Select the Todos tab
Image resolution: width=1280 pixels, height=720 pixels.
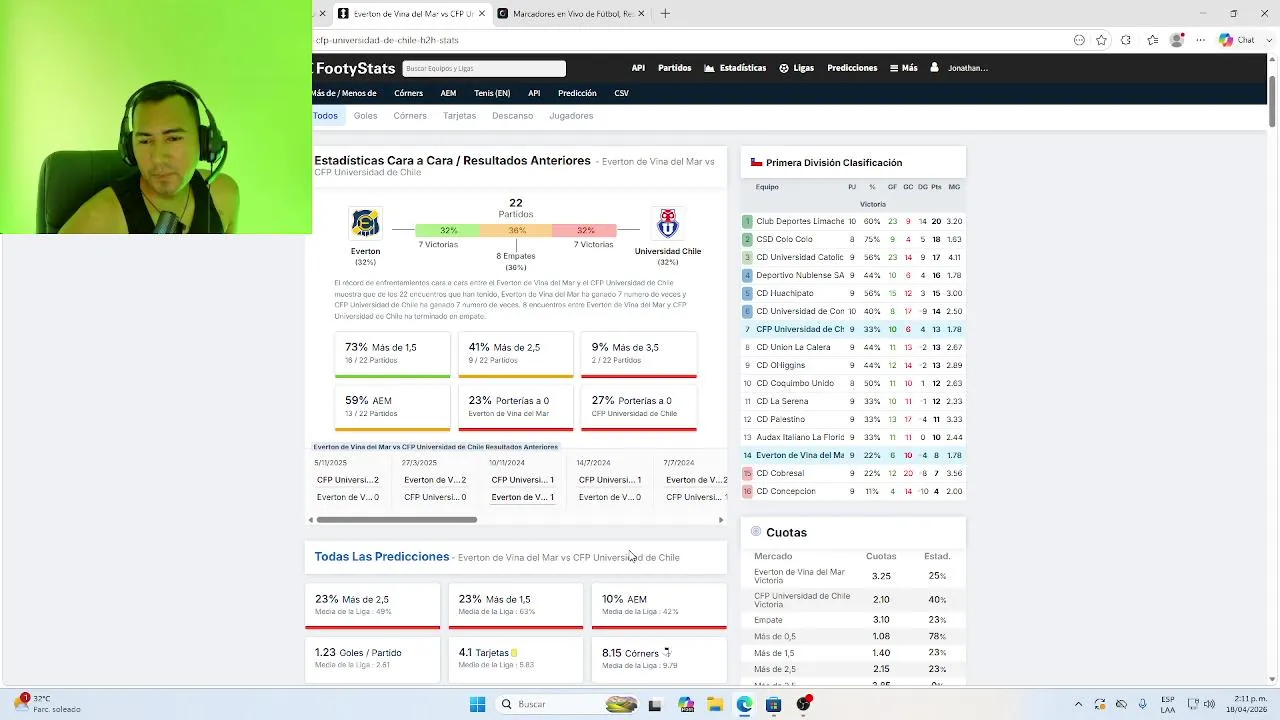(x=325, y=115)
